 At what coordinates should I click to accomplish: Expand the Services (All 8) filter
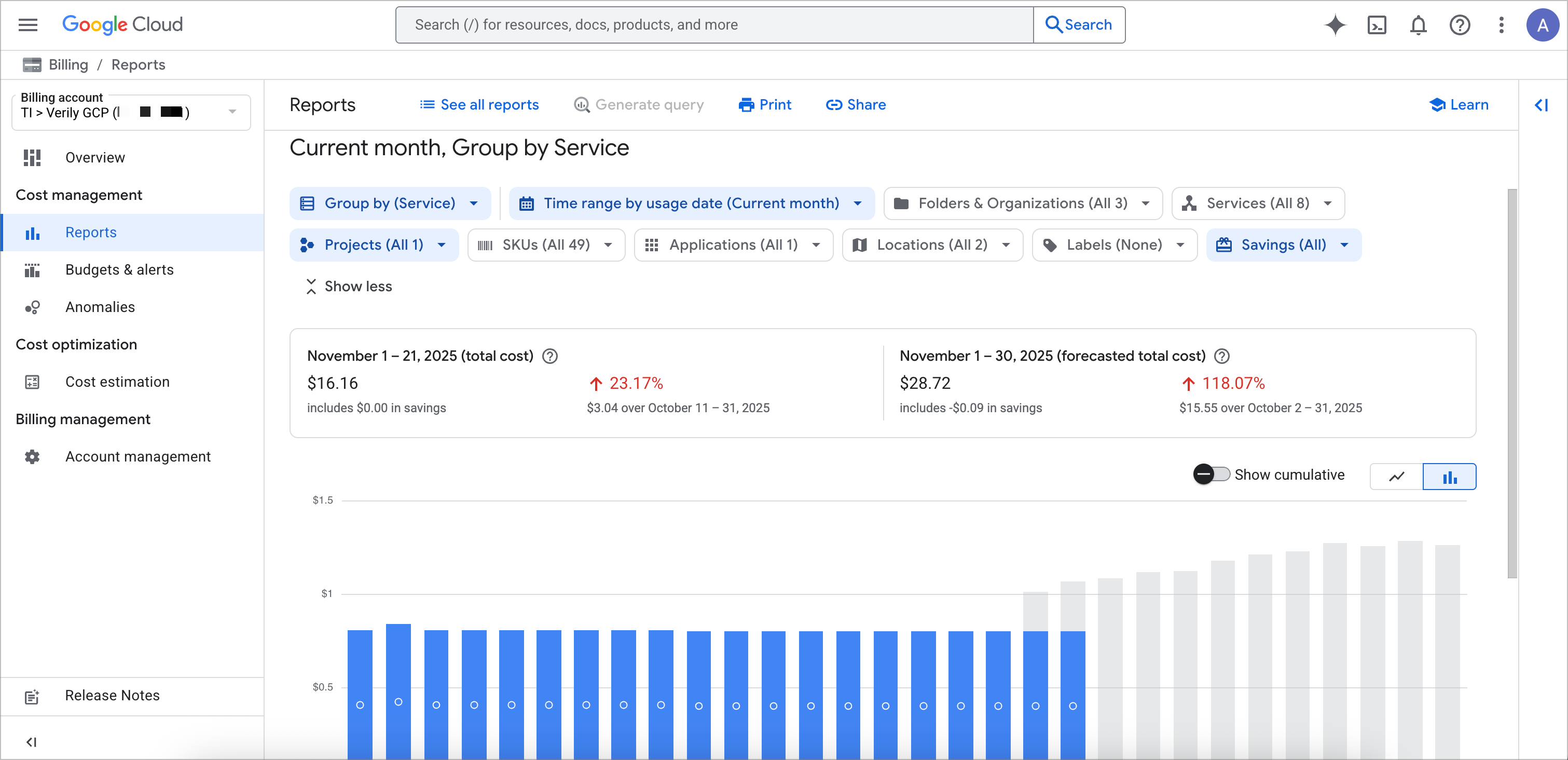[x=1258, y=203]
